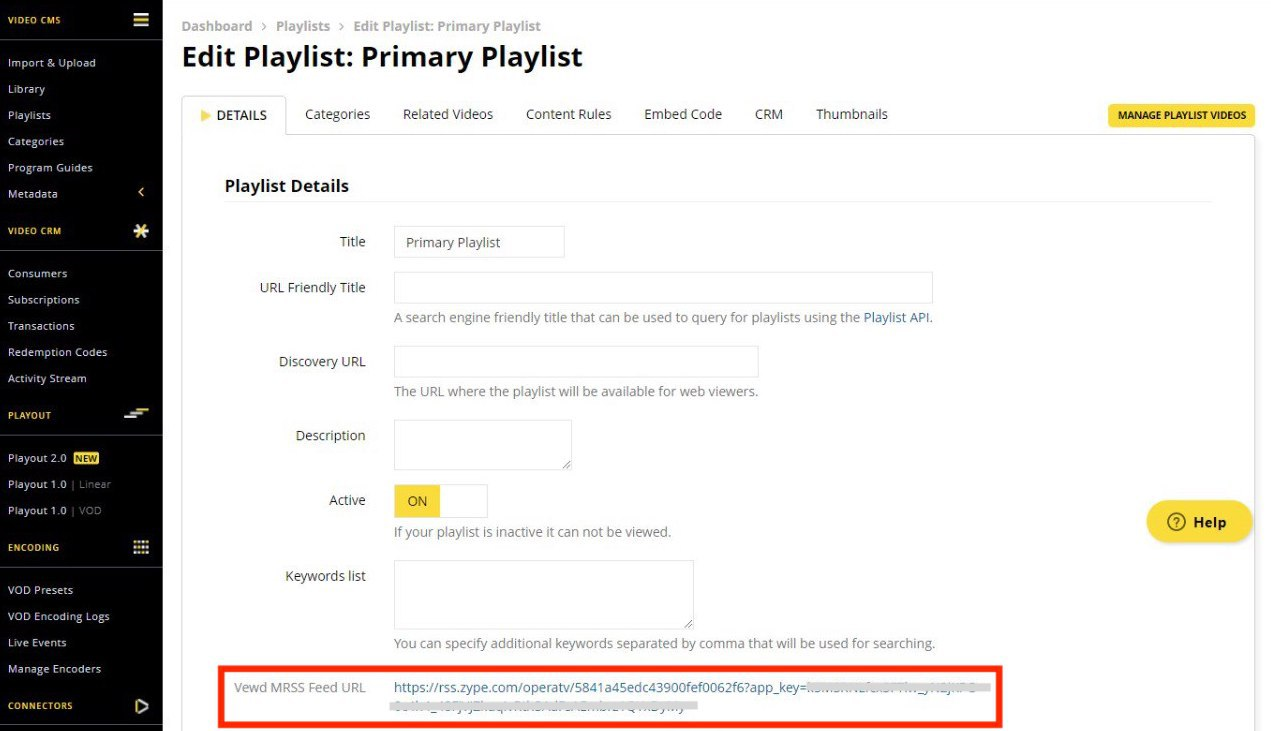Open Activity Stream in sidebar
1271x731 pixels.
tap(47, 378)
